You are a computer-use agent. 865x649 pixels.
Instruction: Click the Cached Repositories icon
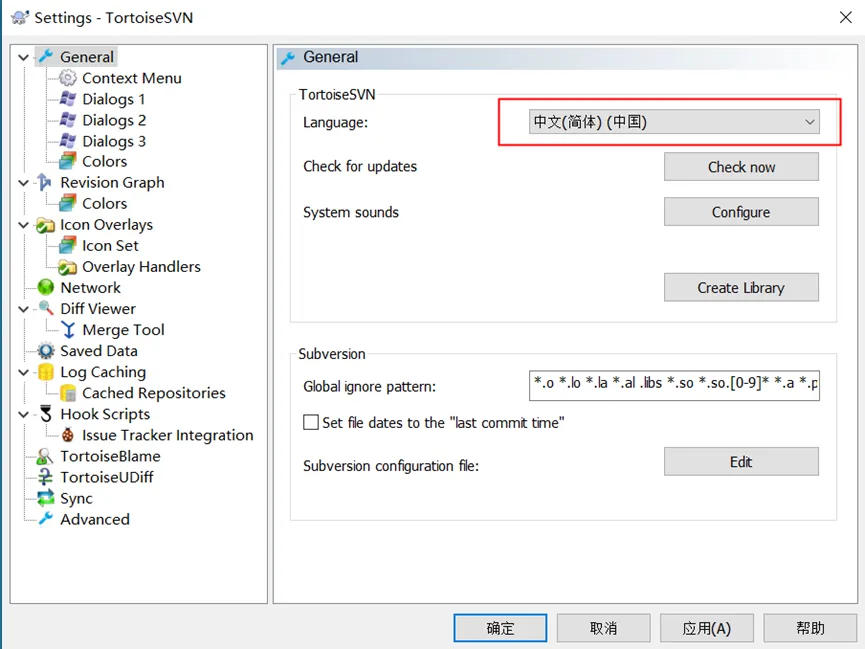[68, 393]
